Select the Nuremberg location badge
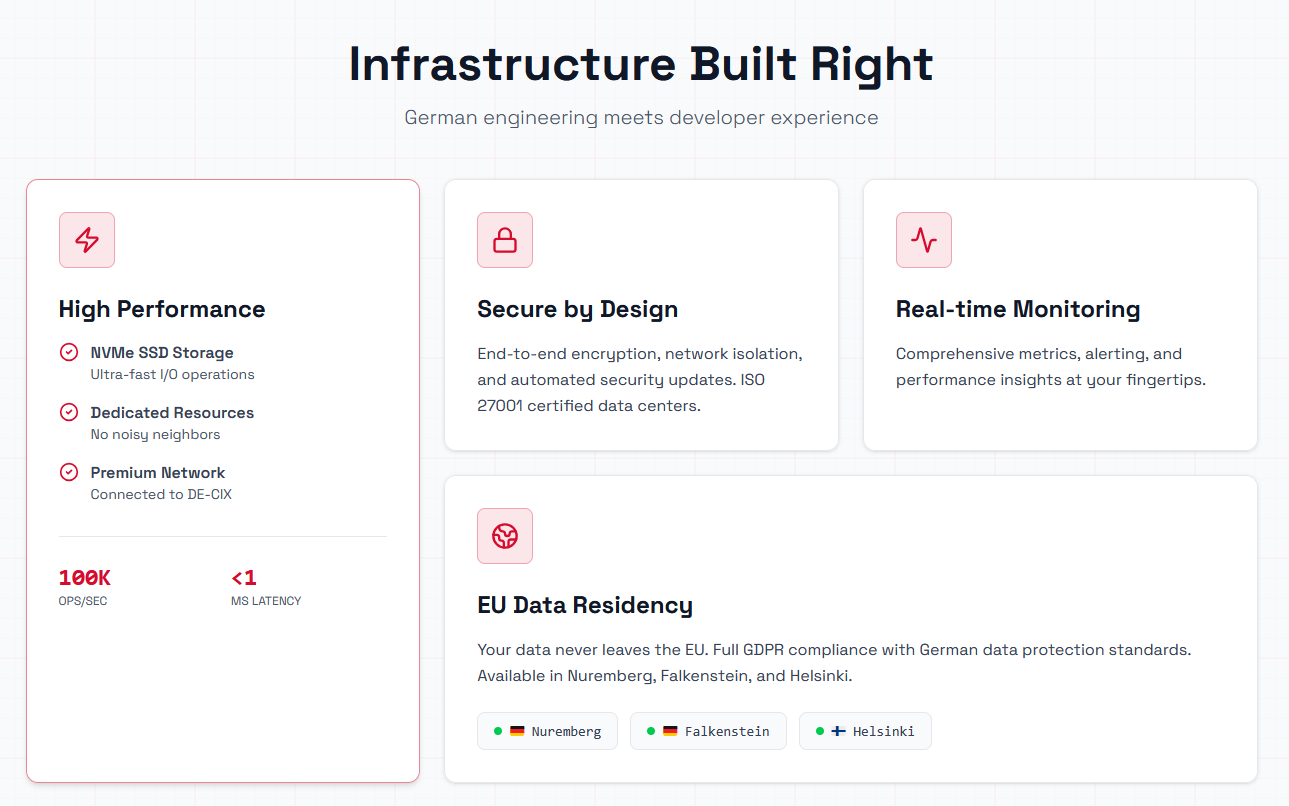Viewport: 1289px width, 806px height. coord(547,731)
